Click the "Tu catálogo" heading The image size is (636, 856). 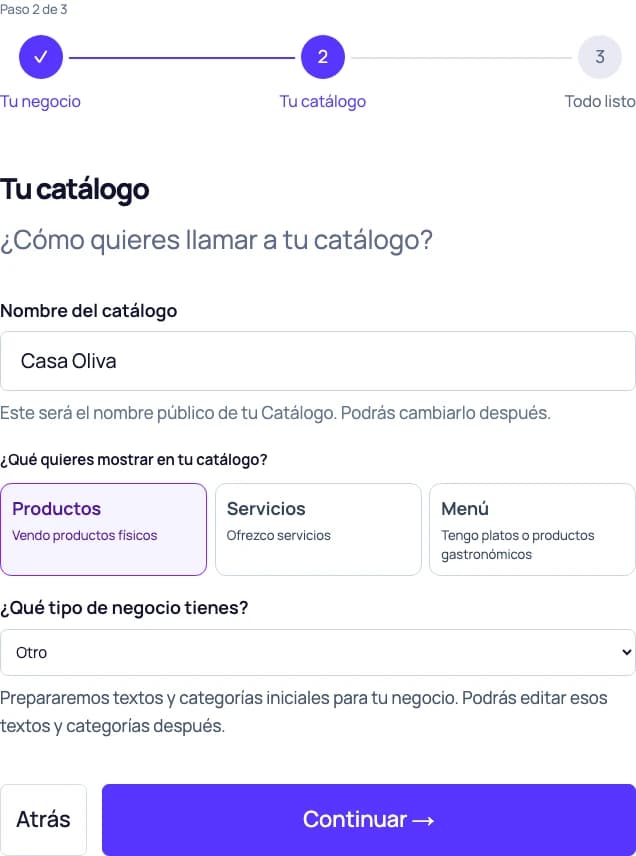75,190
